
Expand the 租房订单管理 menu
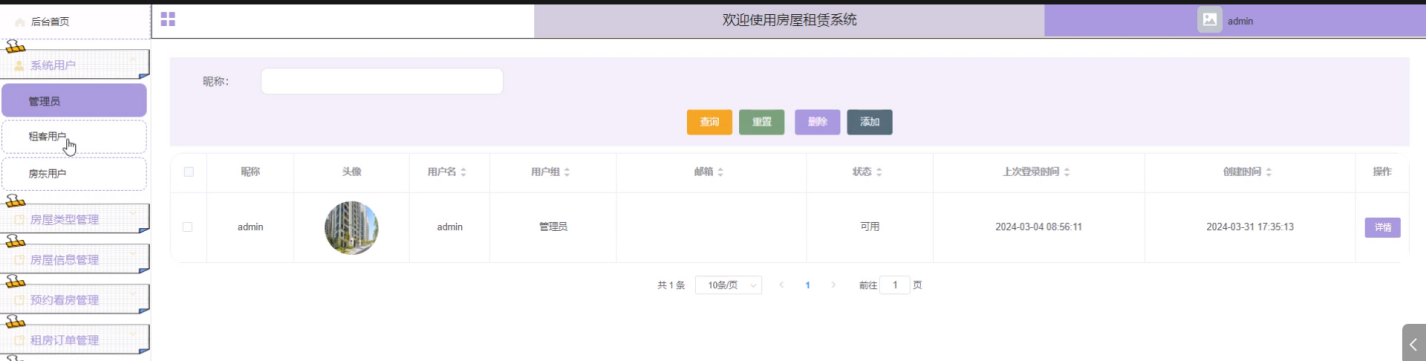point(75,340)
